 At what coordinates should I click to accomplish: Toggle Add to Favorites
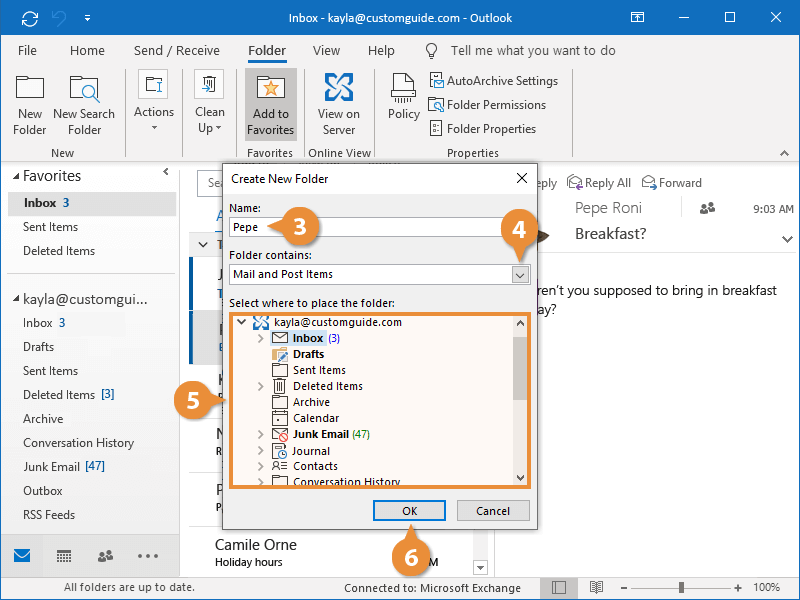(270, 106)
